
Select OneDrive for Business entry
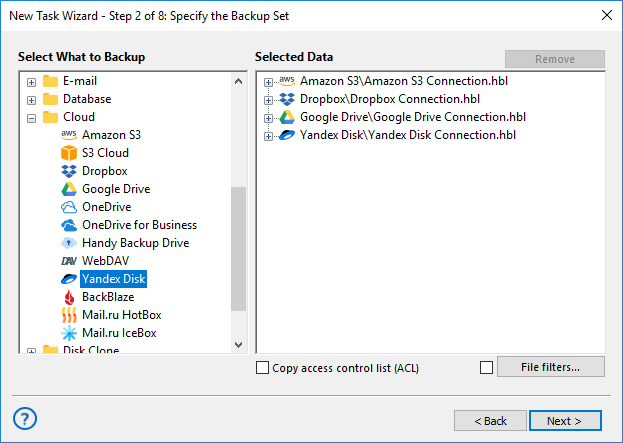click(x=139, y=225)
